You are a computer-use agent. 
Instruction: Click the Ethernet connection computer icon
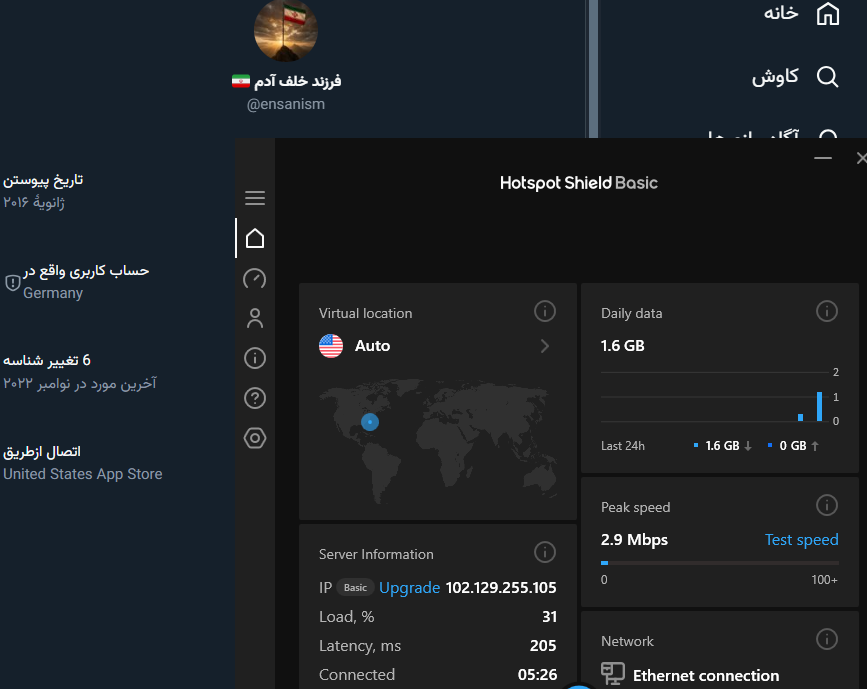click(613, 674)
